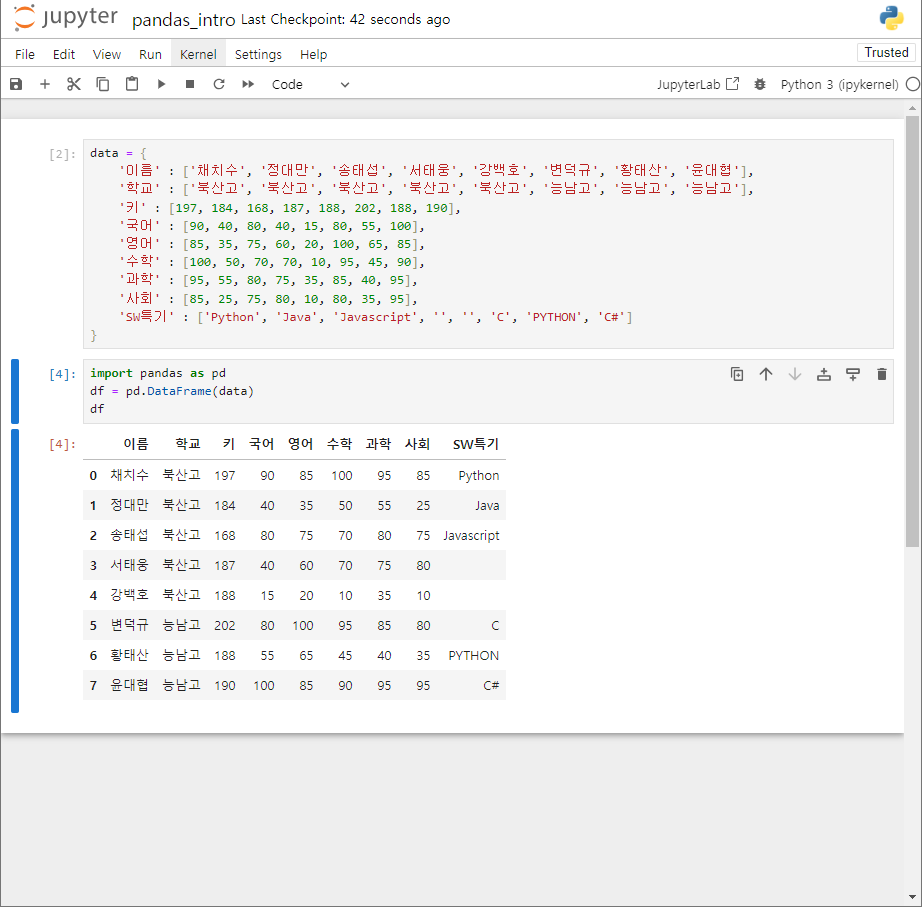This screenshot has width=922, height=907.
Task: Rename the notebook title pandas_intro
Action: tap(183, 20)
